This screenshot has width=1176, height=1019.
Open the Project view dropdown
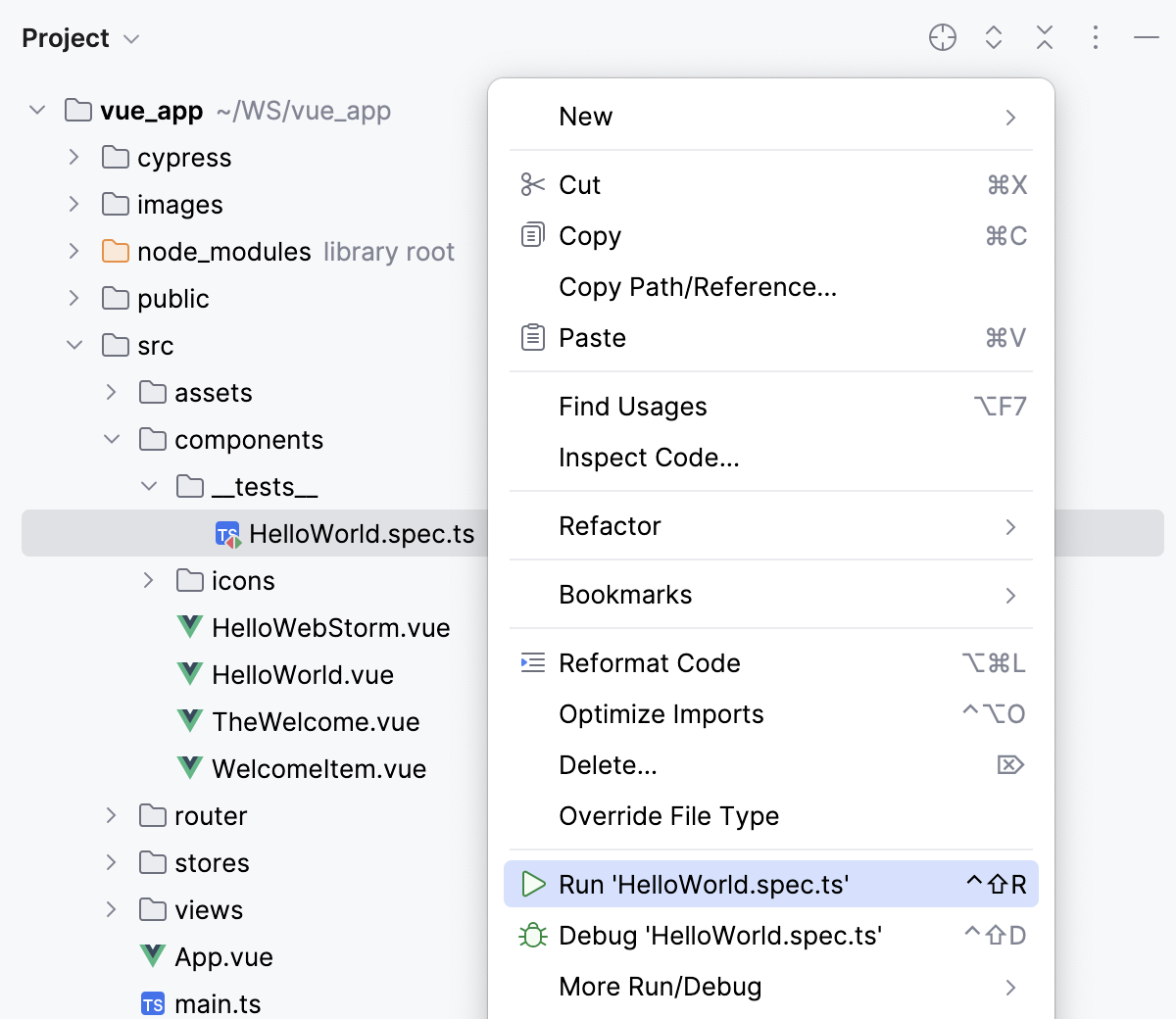[130, 38]
